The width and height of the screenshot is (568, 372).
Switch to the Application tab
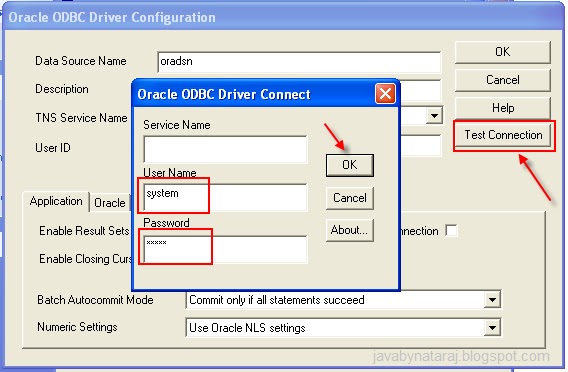56,201
